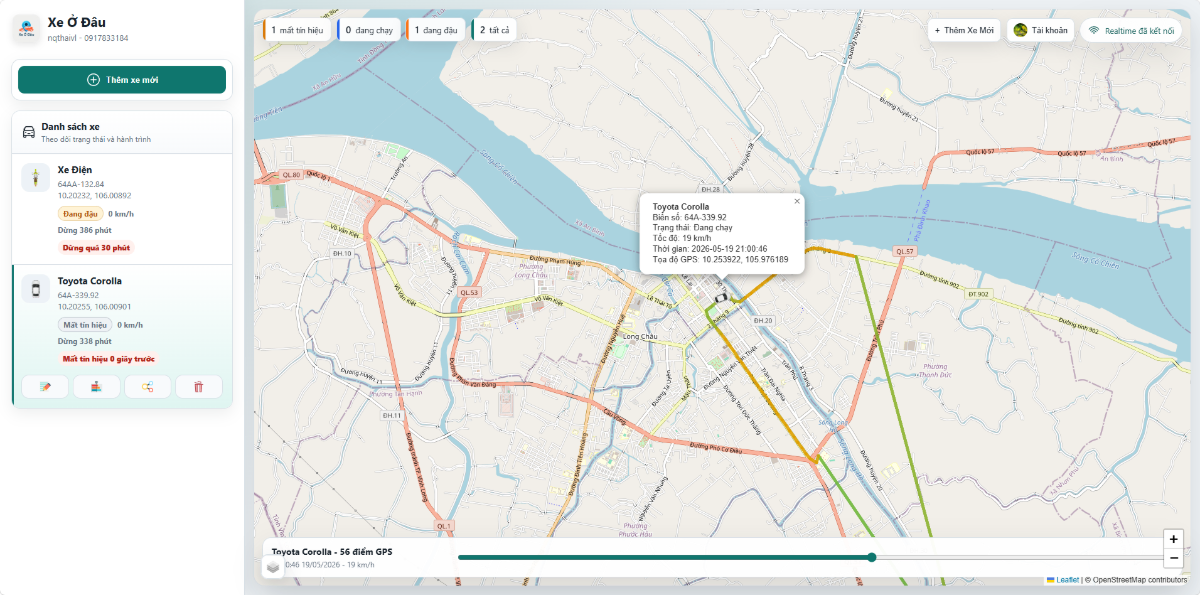The width and height of the screenshot is (1200, 595).
Task: Click license plate 64A-339.92 in sidebar
Action: [x=79, y=295]
